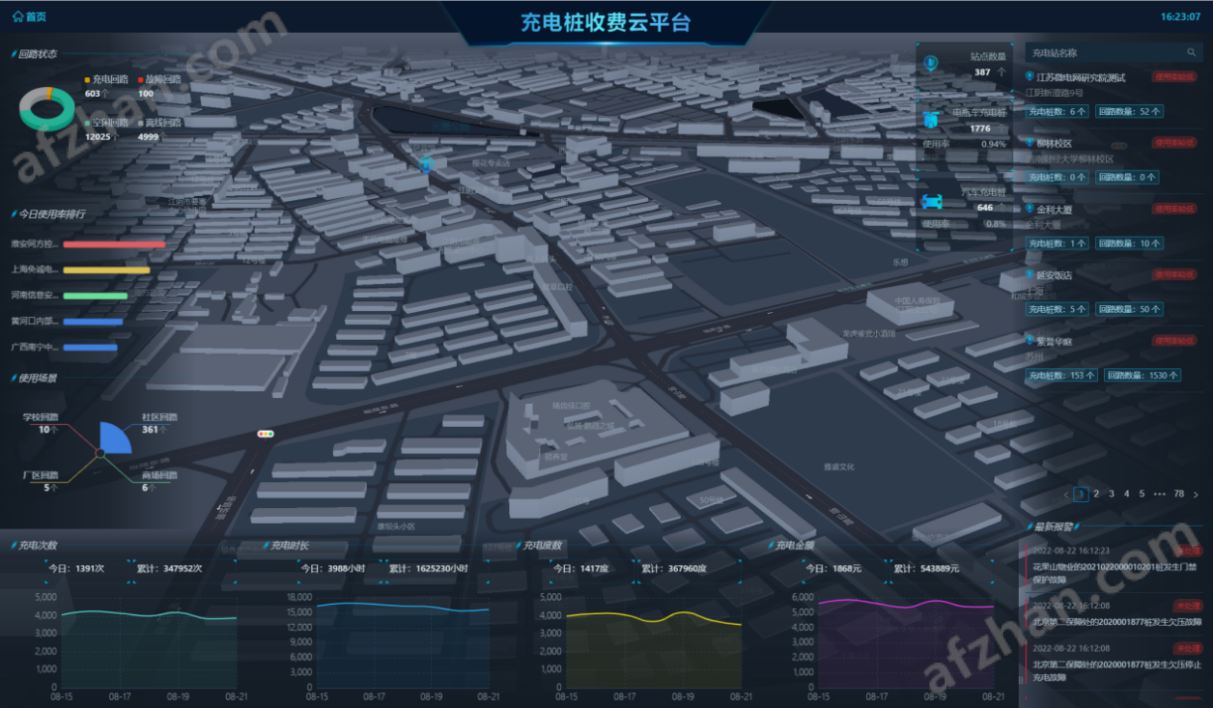1213x708 pixels.
Task: Click the 充电桩数: 6 个 badge
Action: pyautogui.click(x=1058, y=111)
